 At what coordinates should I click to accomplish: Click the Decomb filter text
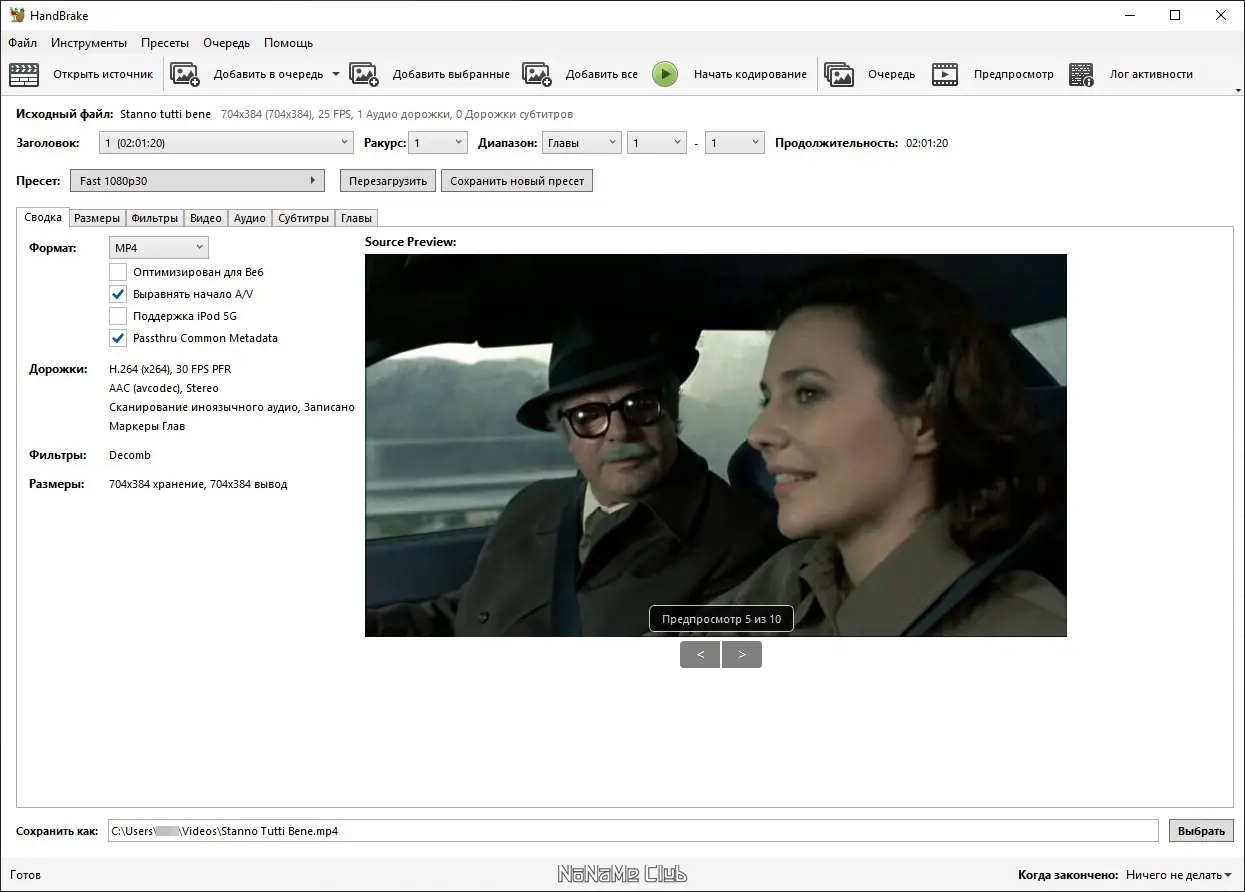[x=130, y=455]
